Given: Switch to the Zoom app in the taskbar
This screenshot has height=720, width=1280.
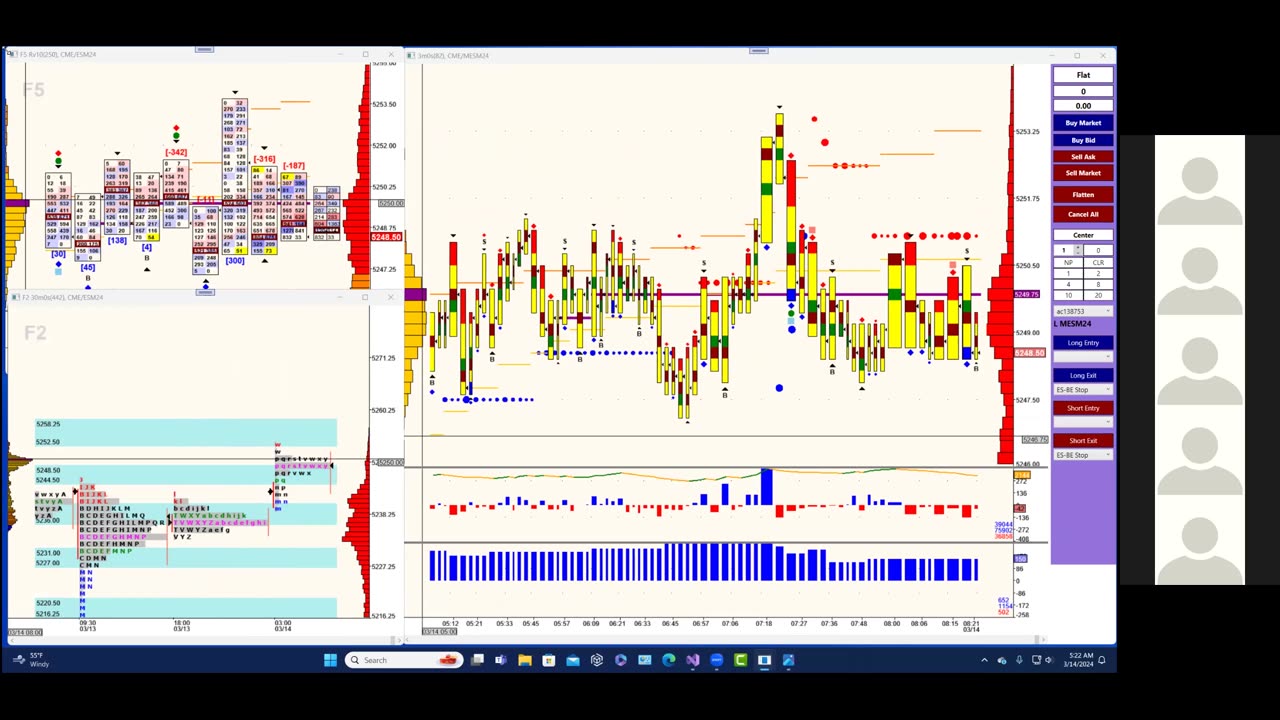Looking at the screenshot, I should pyautogui.click(x=717, y=660).
